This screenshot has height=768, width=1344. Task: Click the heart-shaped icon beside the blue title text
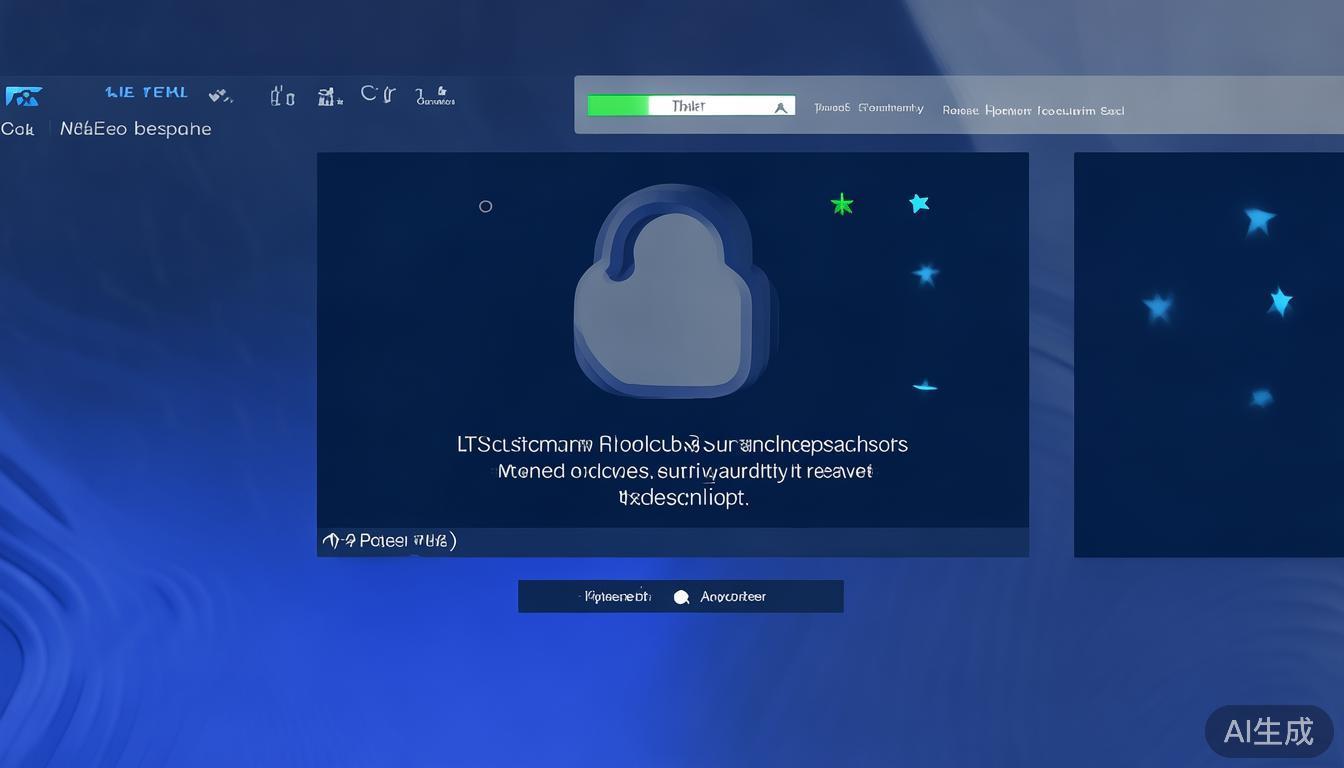pyautogui.click(x=220, y=96)
